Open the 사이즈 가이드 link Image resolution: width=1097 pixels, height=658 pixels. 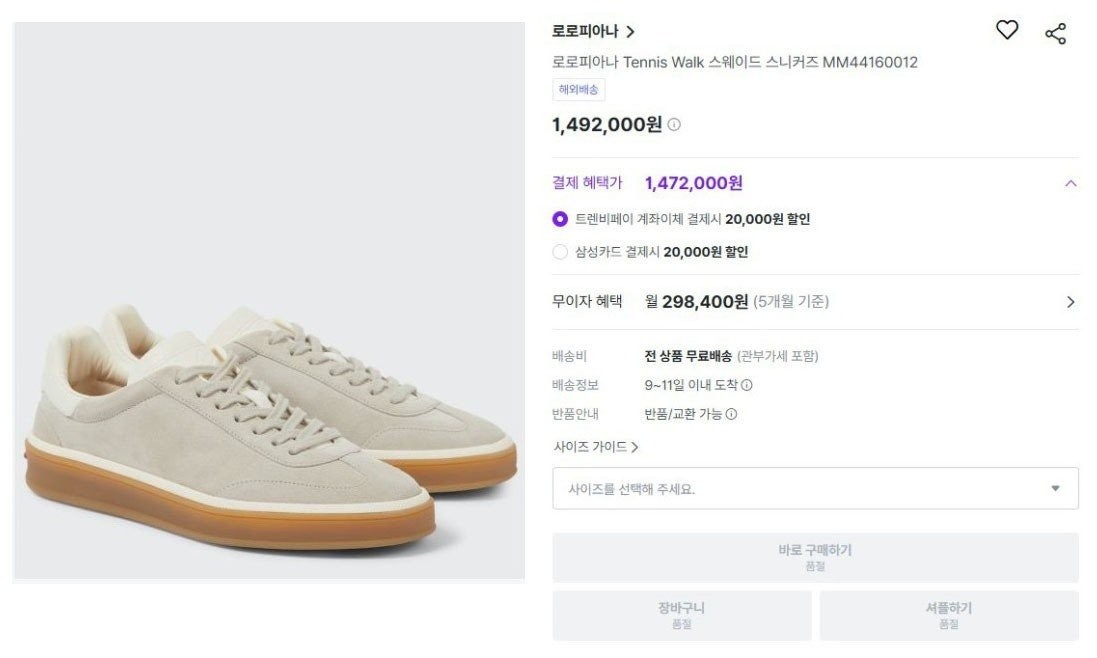596,448
